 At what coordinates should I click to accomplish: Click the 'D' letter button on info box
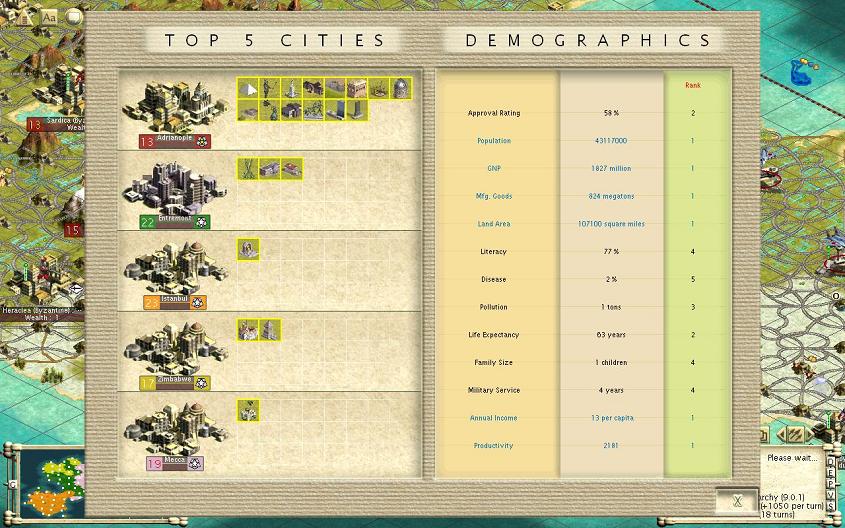point(830,461)
